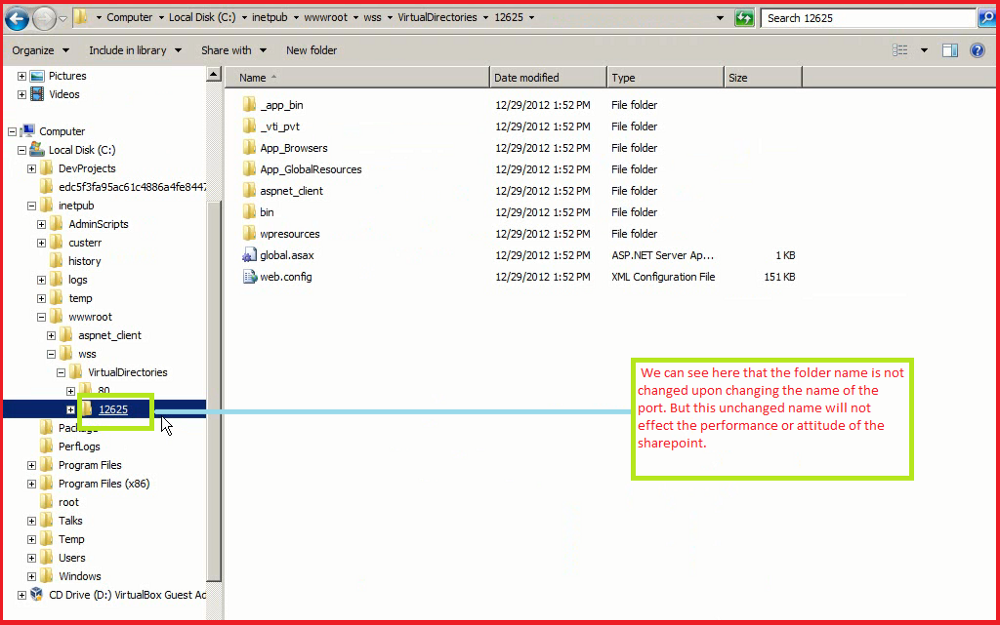
Task: Toggle the preview pane
Action: (x=948, y=50)
